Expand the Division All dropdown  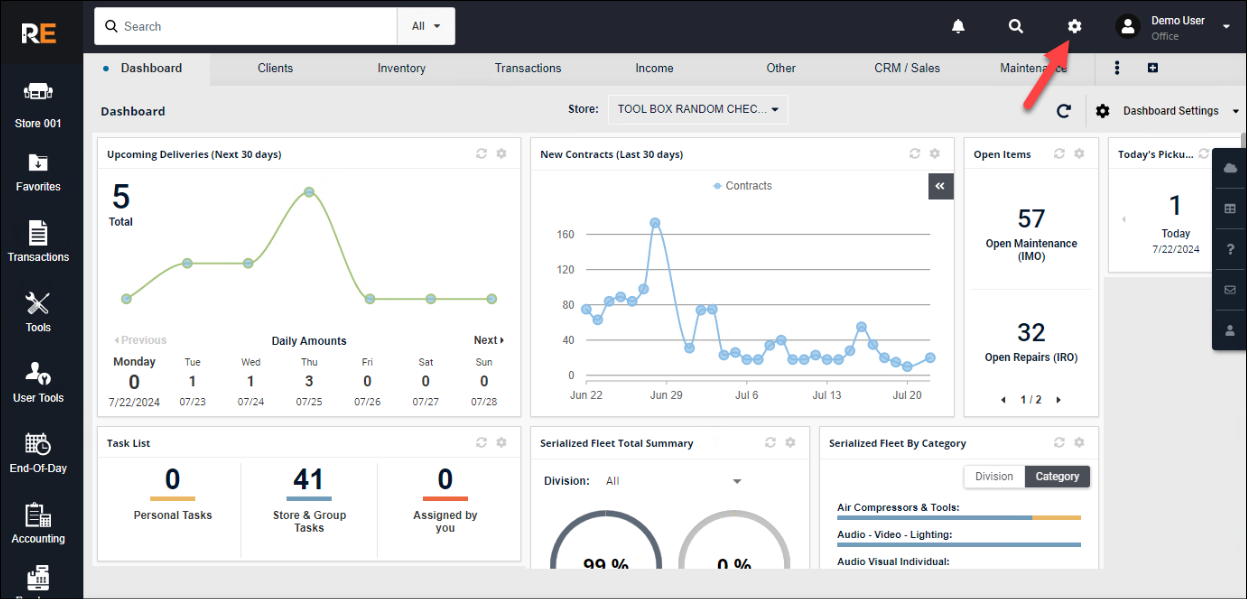(673, 481)
